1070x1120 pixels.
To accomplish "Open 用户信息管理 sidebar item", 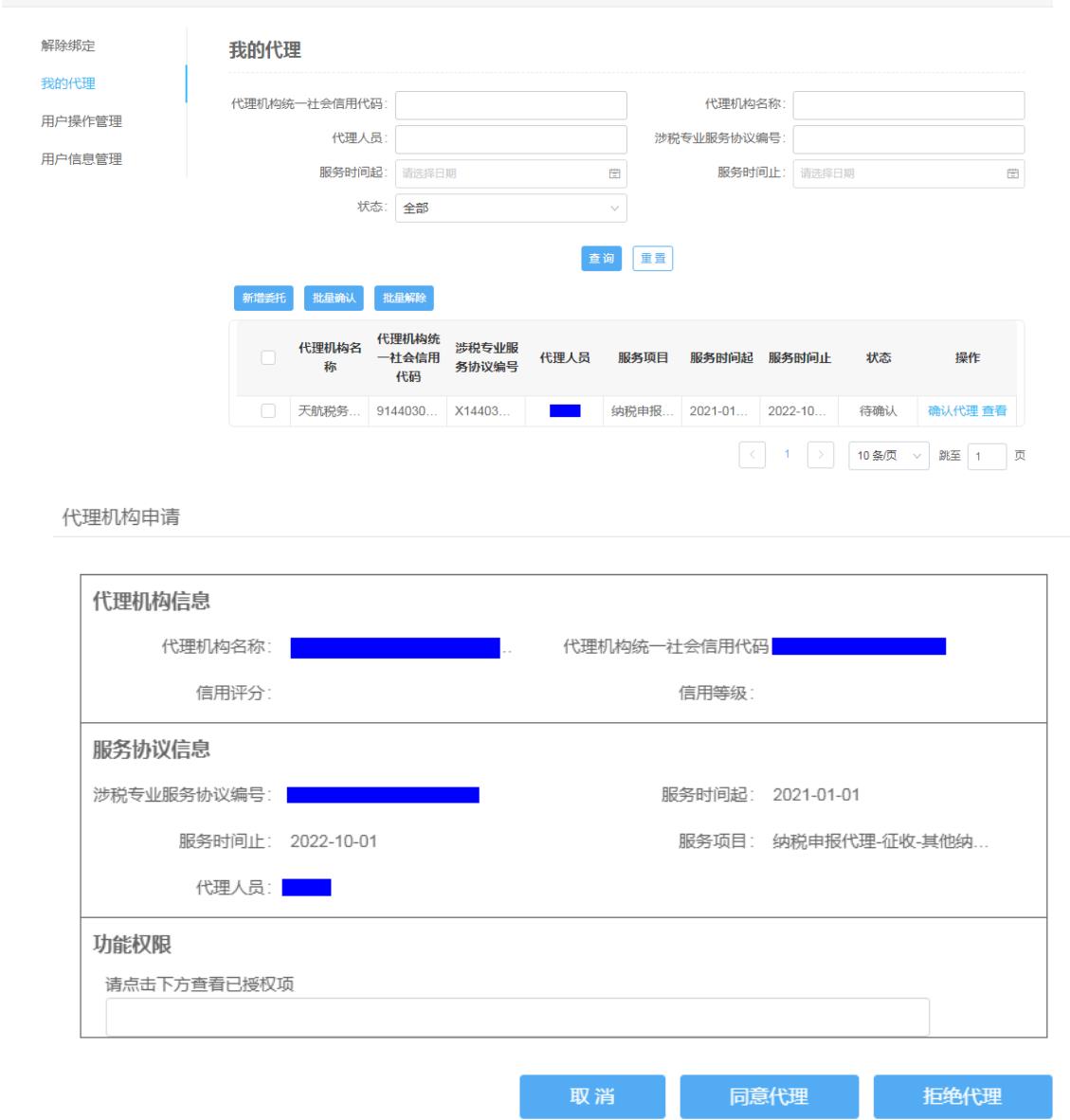I will (82, 159).
